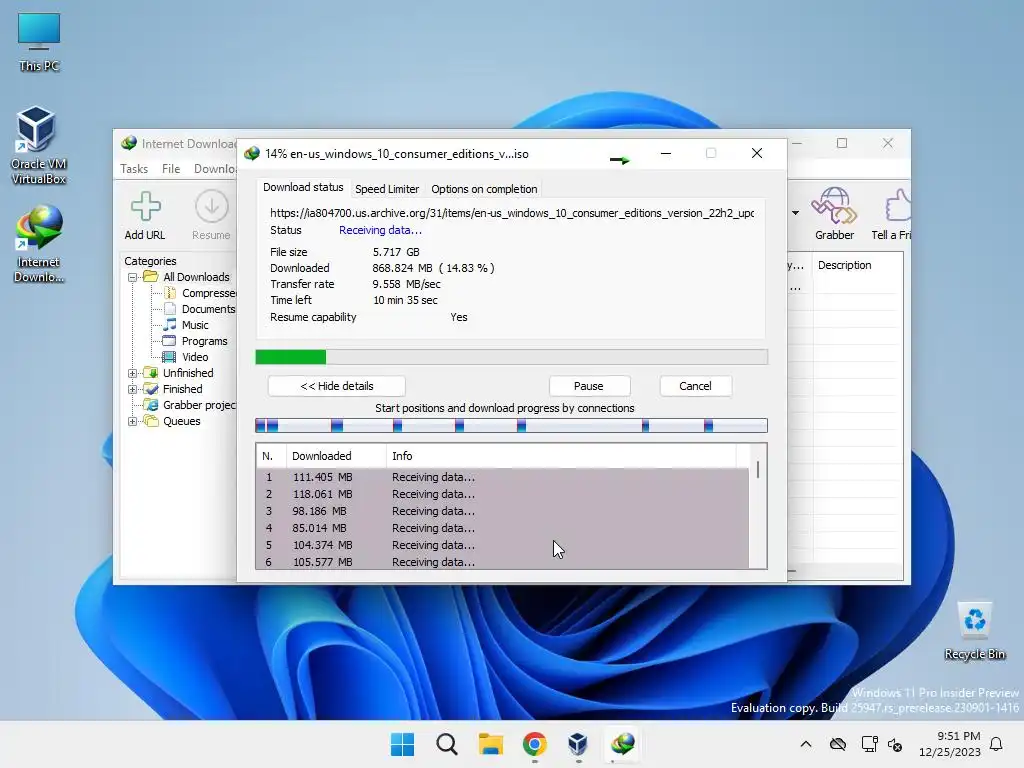Show hidden system tray icons
1024x768 pixels.
[x=806, y=744]
